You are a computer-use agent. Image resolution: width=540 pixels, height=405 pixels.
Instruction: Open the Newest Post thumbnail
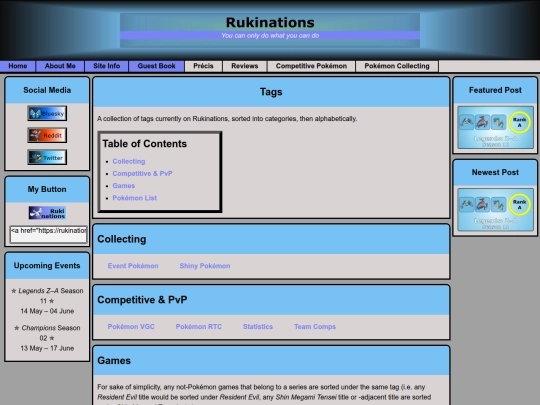click(495, 210)
